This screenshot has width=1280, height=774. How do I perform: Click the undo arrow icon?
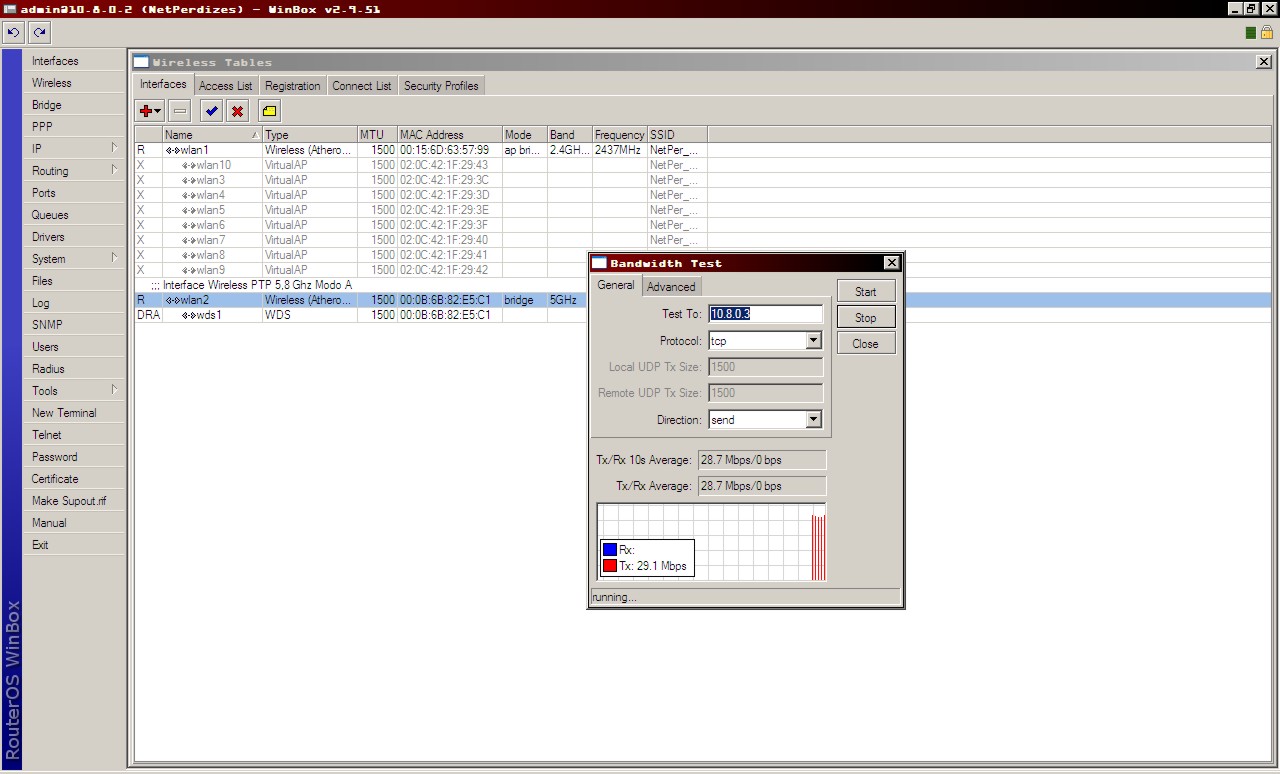tap(13, 33)
